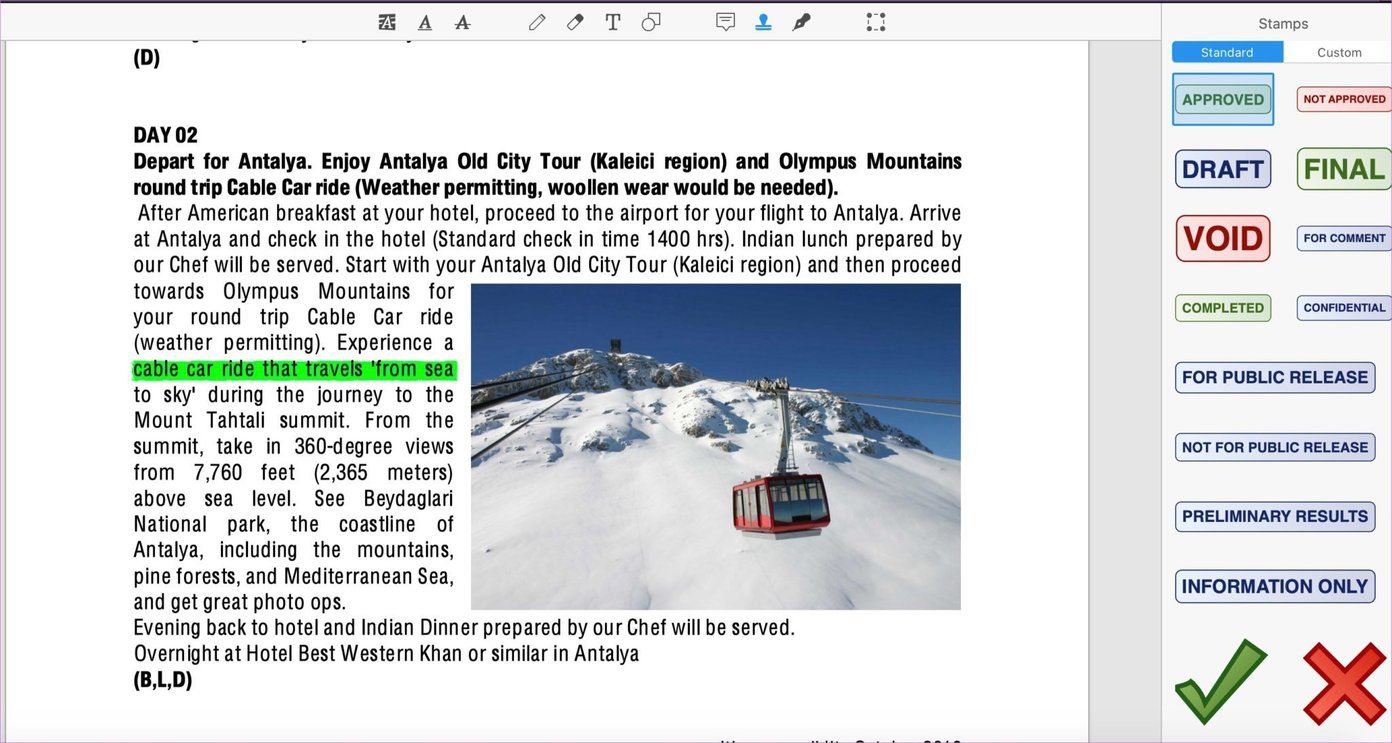The image size is (1392, 743).
Task: Click the 'Stamps' panel title
Action: 1283,23
